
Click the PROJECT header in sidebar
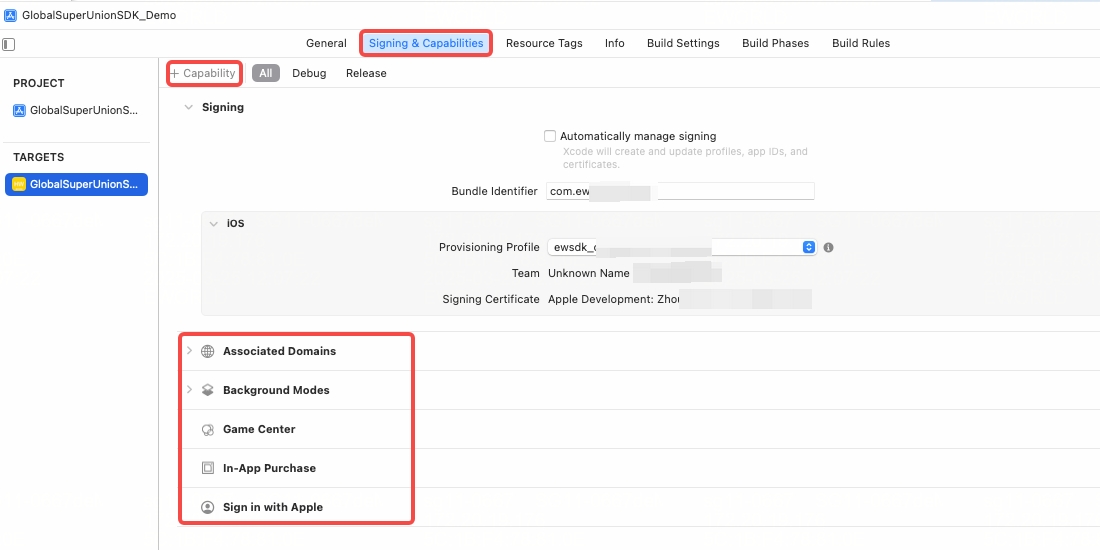tap(39, 83)
